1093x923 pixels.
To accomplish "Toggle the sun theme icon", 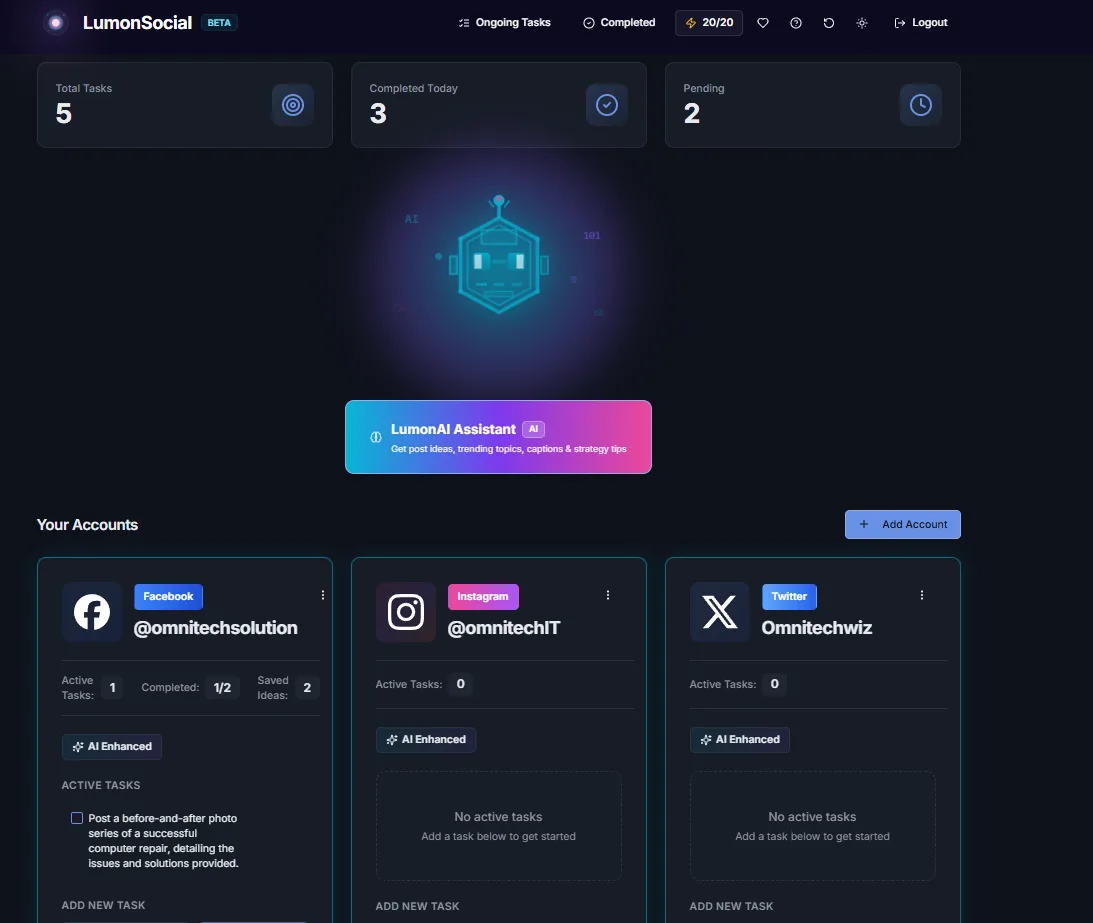I will click(862, 23).
